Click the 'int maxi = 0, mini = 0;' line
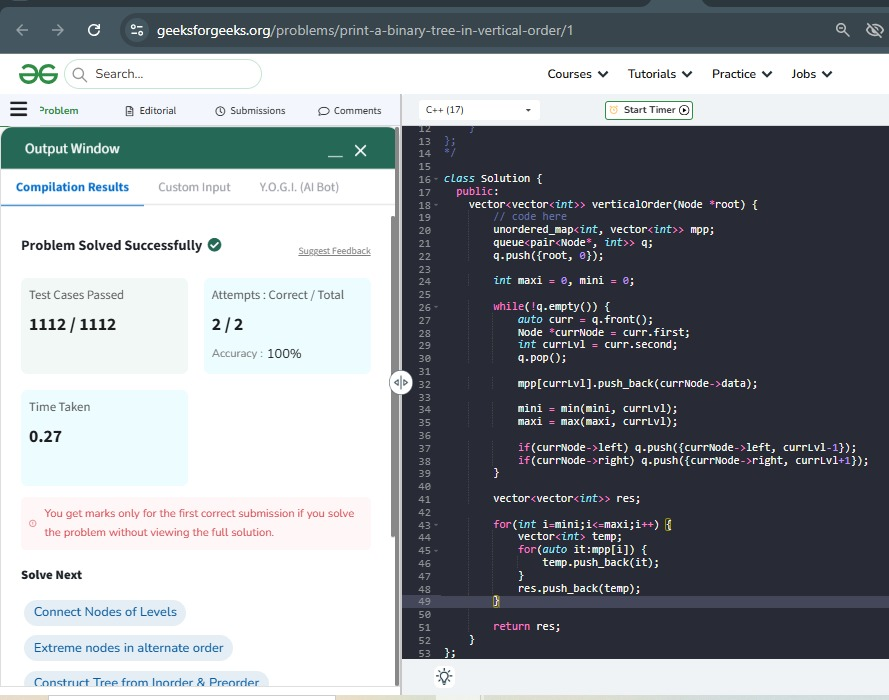 point(564,281)
